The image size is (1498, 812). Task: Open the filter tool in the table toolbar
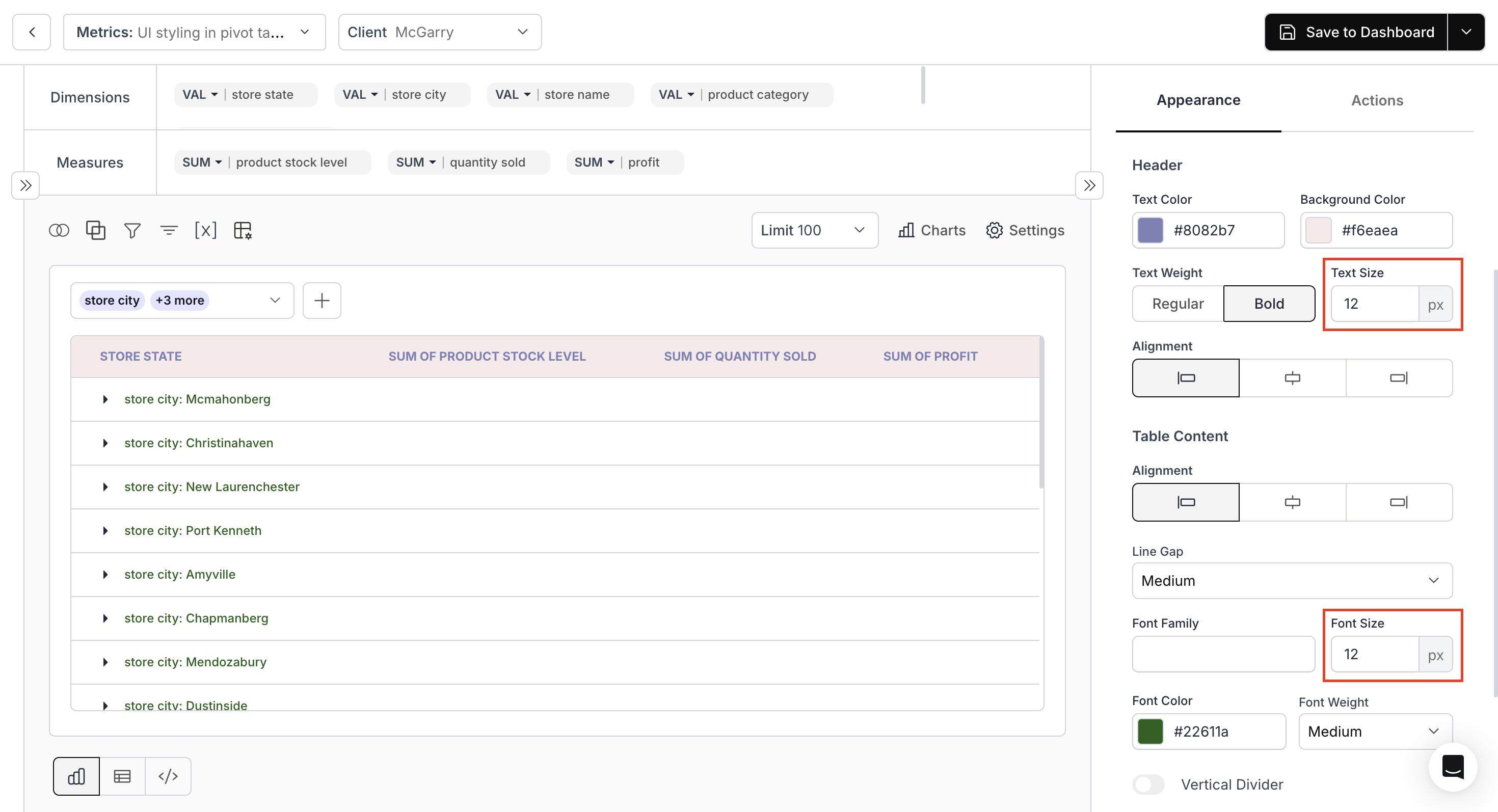[x=131, y=230]
